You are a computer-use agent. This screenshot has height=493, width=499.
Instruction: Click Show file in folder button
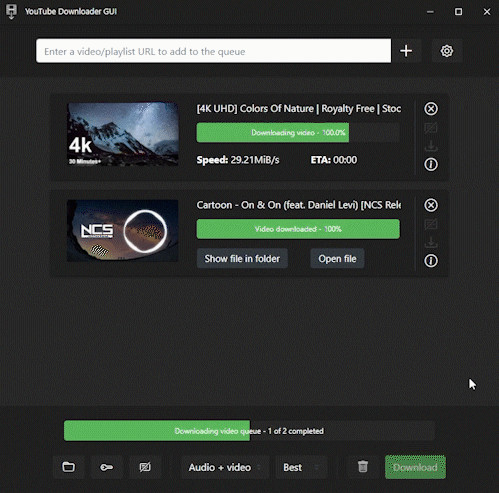[242, 259]
